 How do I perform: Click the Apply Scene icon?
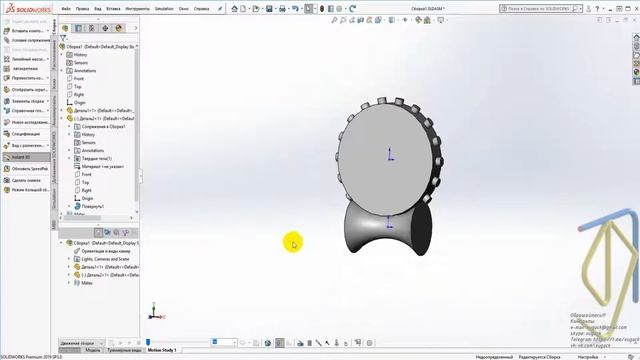point(427,20)
